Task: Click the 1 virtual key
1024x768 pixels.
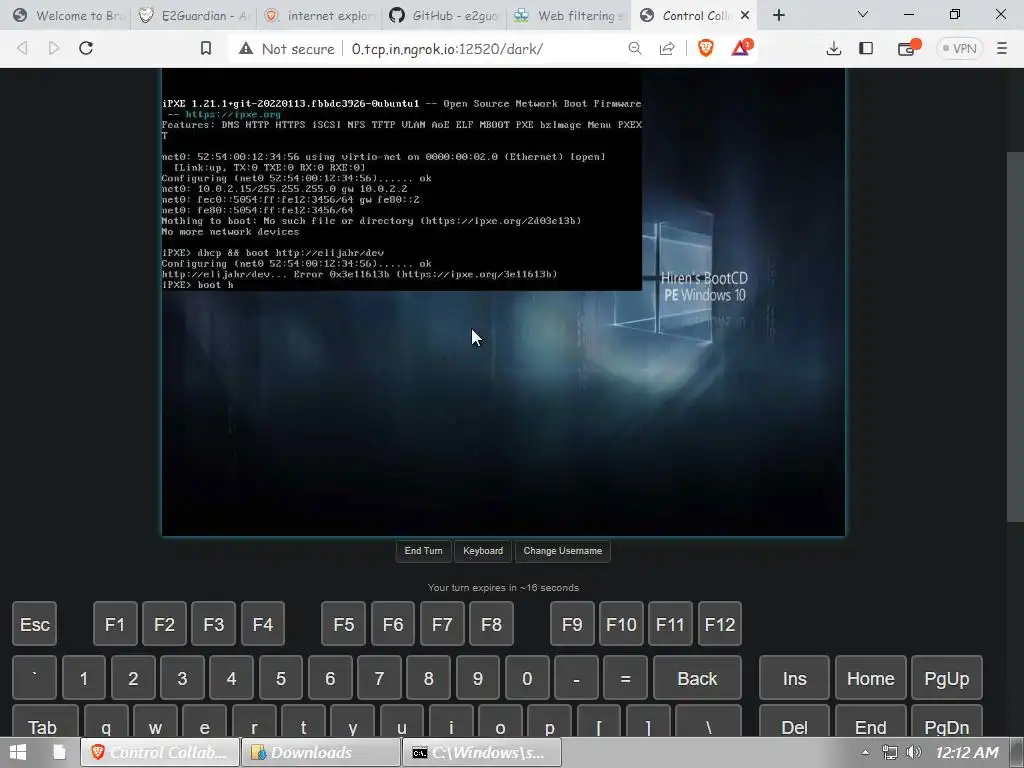Action: [84, 678]
